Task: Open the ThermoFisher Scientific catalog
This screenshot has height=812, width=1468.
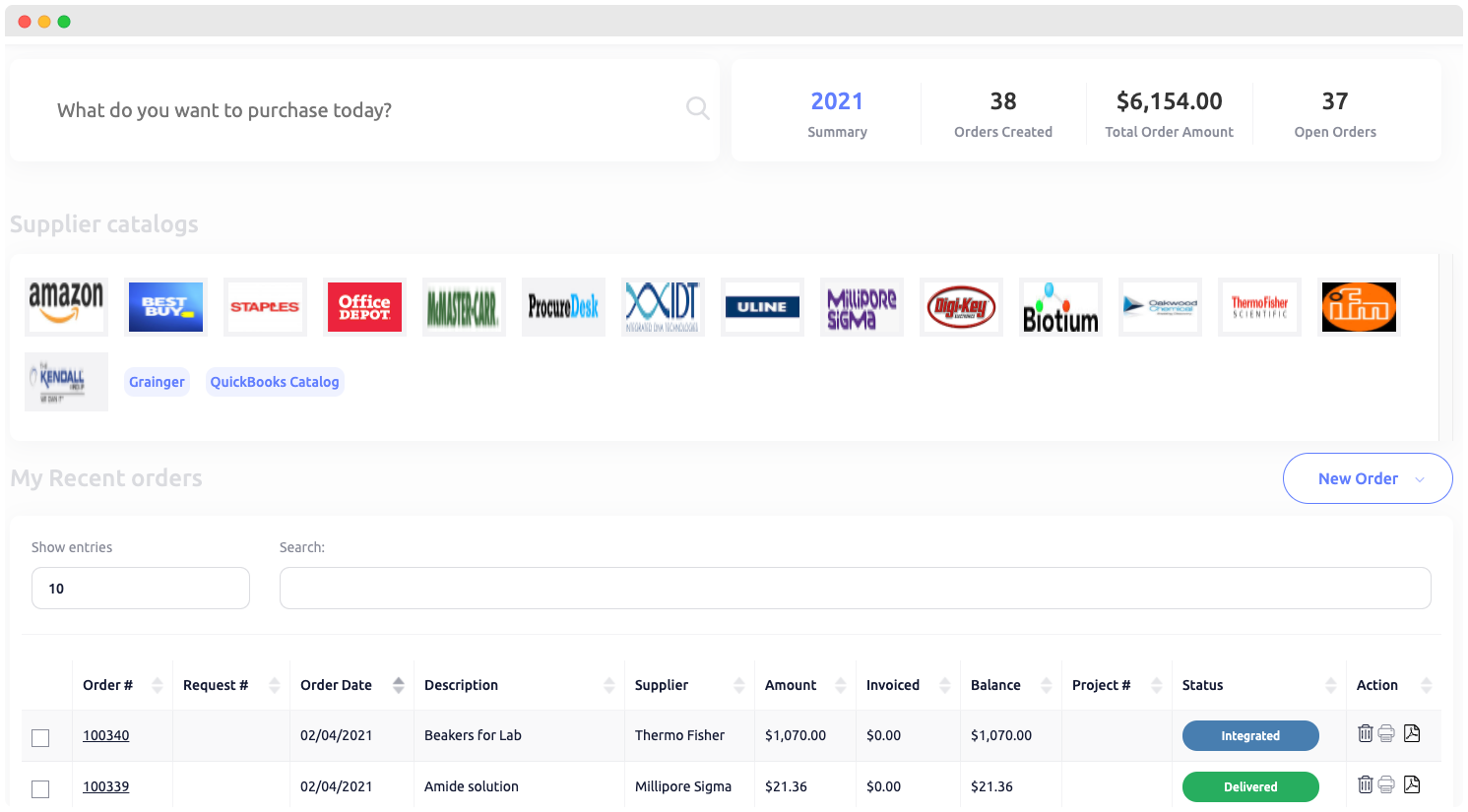Action: click(x=1259, y=307)
